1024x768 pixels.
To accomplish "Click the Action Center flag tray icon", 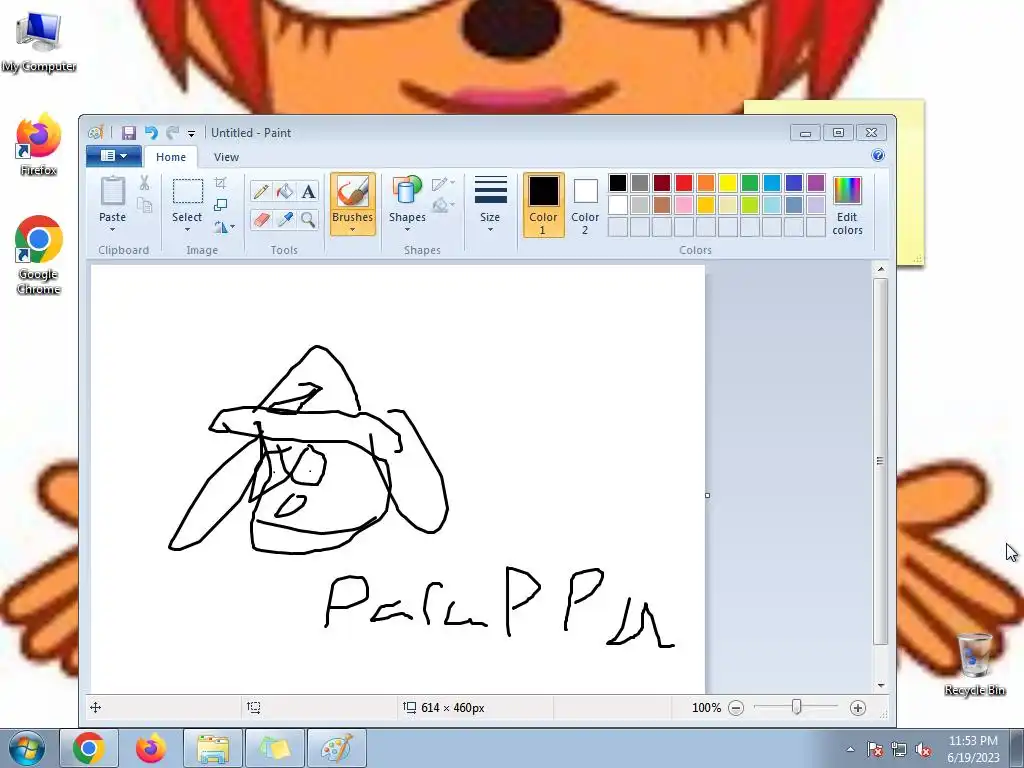I will tap(875, 750).
